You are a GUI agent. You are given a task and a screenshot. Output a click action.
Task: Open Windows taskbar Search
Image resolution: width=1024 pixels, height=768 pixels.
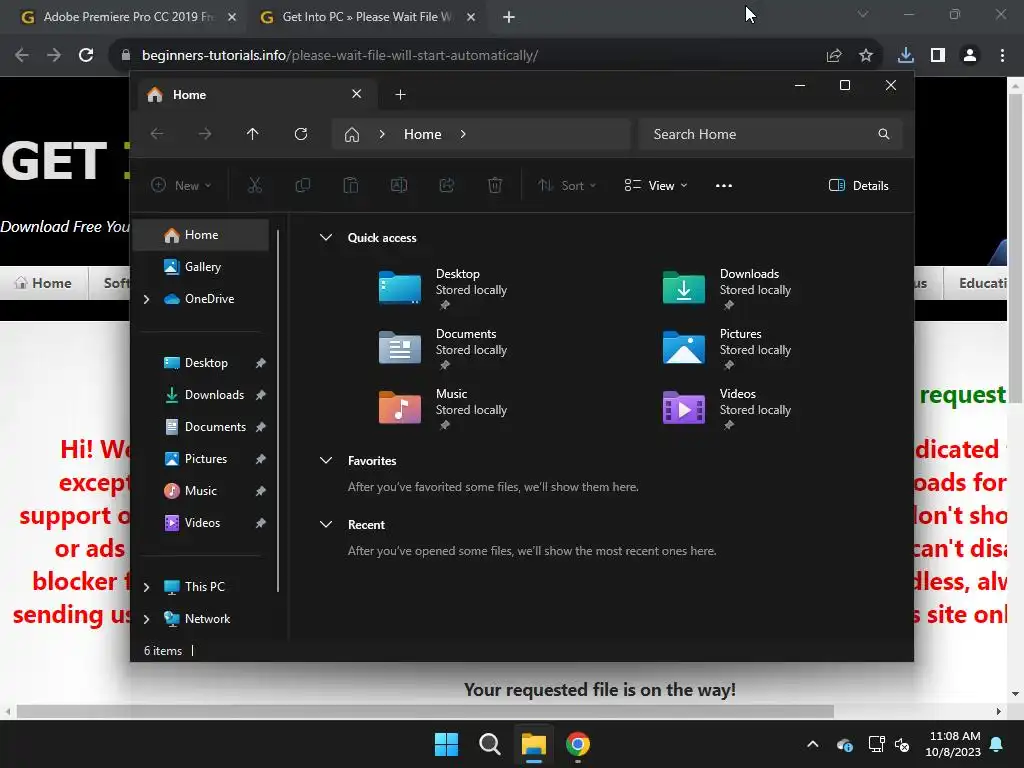pos(490,744)
